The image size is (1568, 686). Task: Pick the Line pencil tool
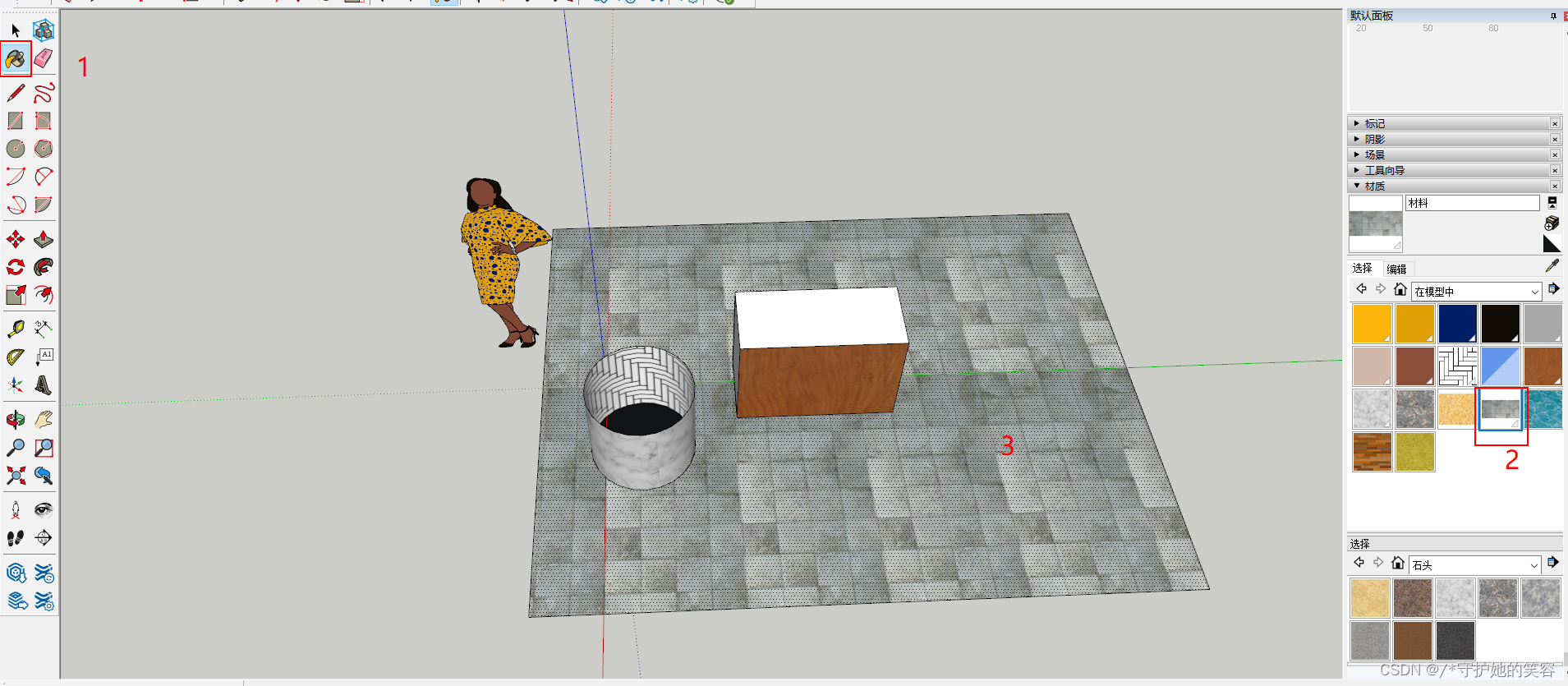16,93
